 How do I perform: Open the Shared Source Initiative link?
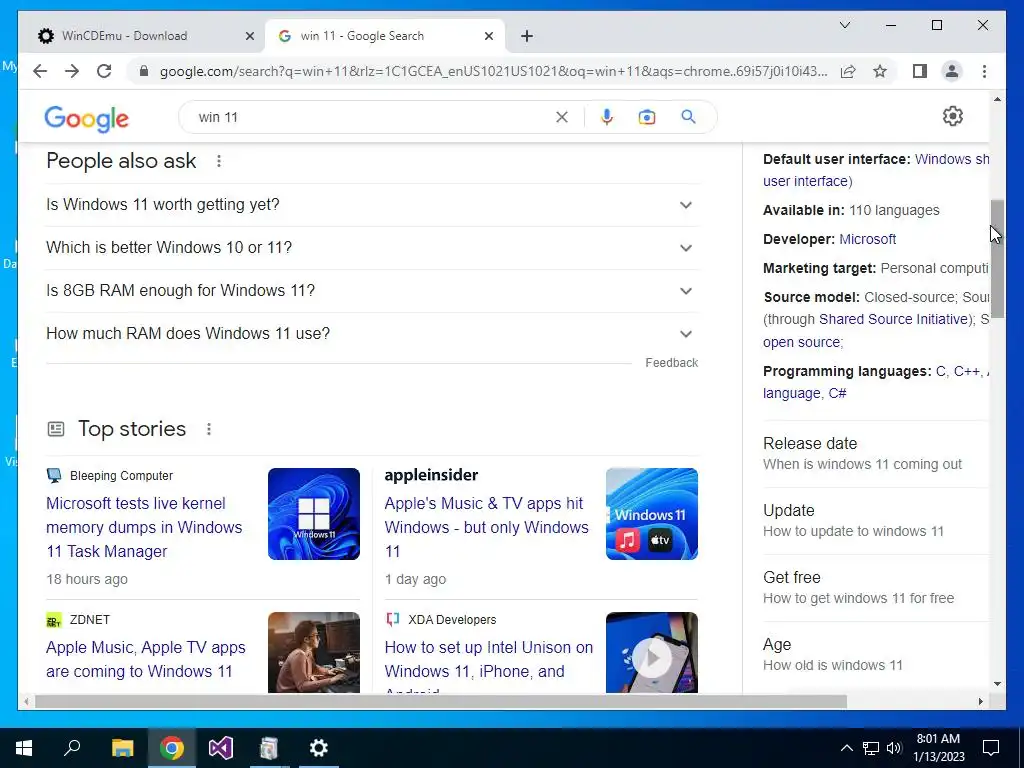[x=894, y=319]
